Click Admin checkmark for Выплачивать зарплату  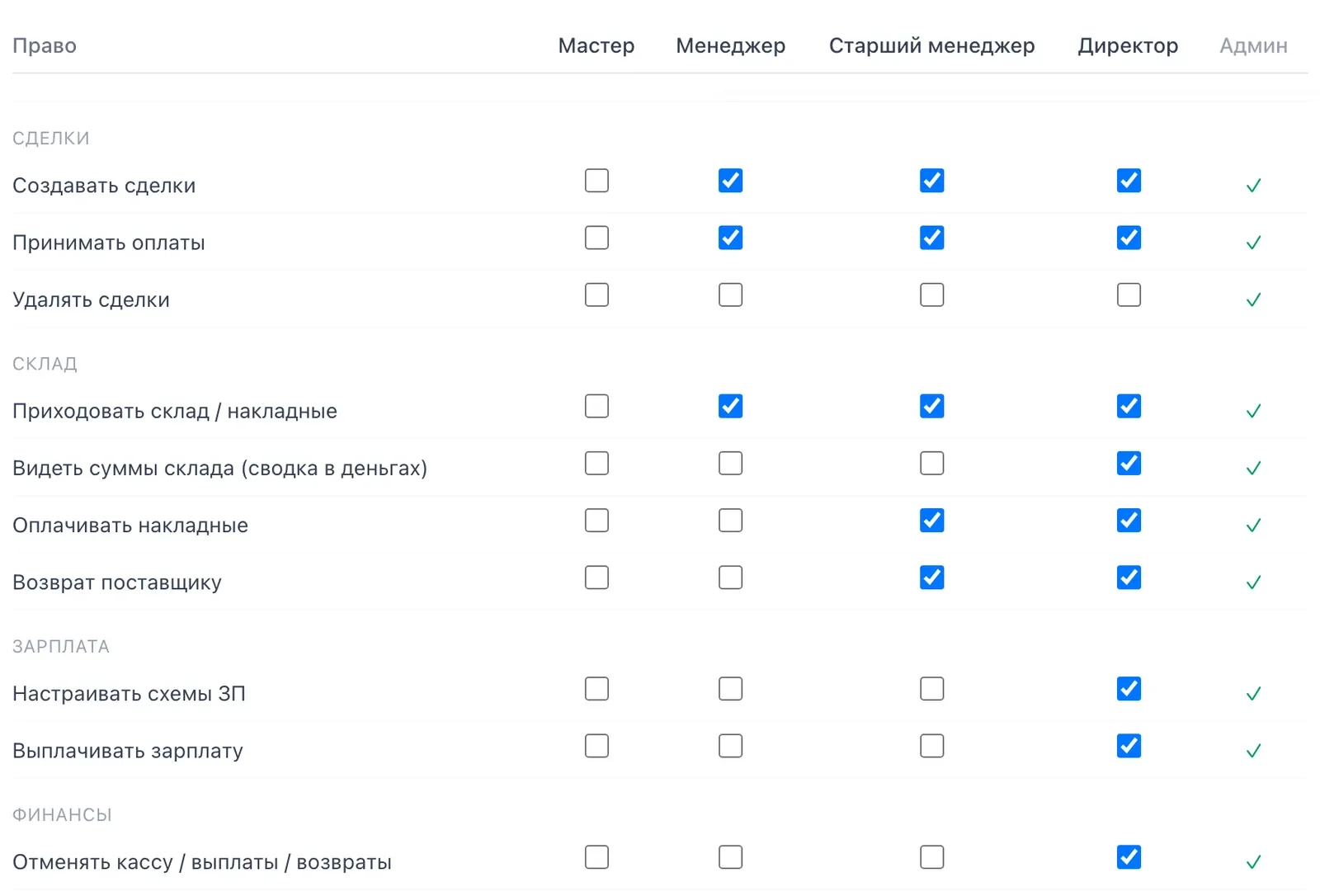(1253, 751)
